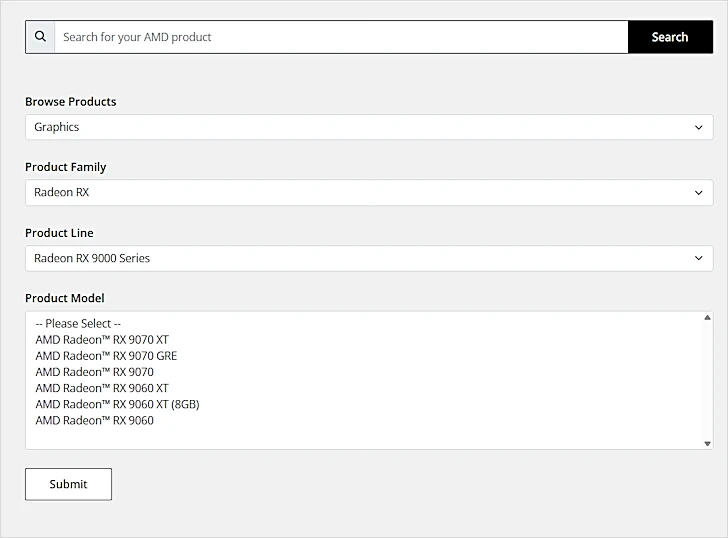Click the Product Model list scroll up arrow
Image resolution: width=728 pixels, height=538 pixels.
point(707,318)
